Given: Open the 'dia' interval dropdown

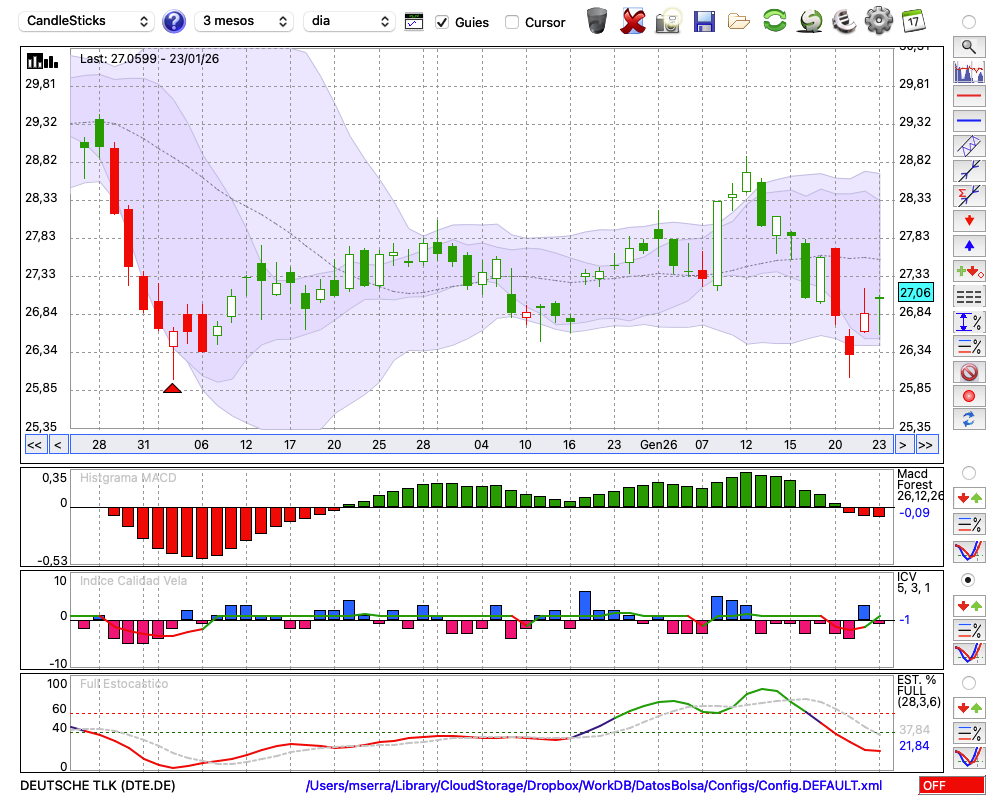Looking at the screenshot, I should (349, 21).
